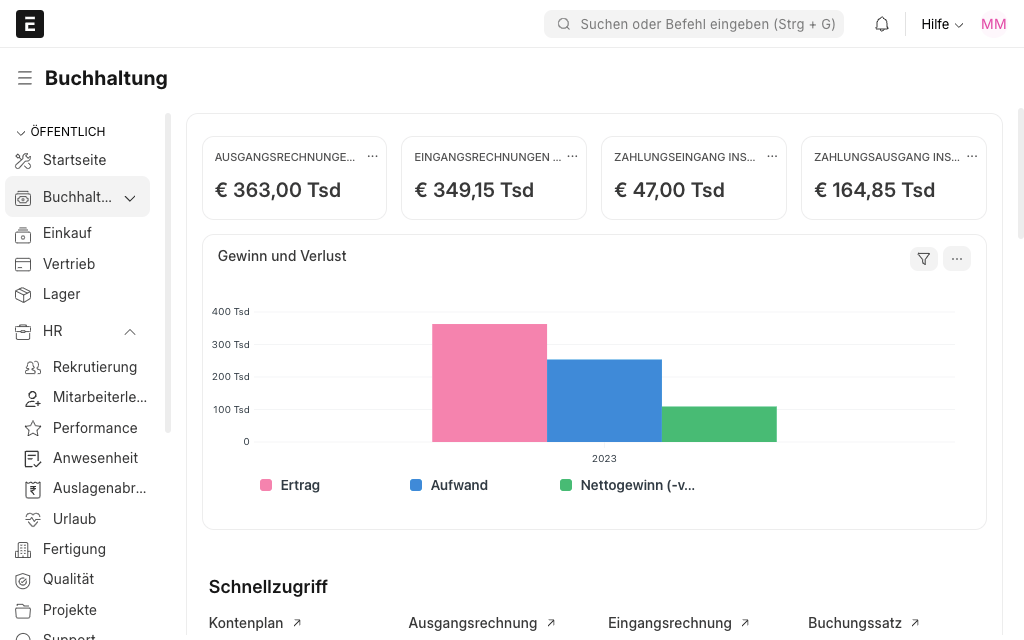Open Zahlungseingang card options menu
Image resolution: width=1024 pixels, height=640 pixels.
pos(772,156)
